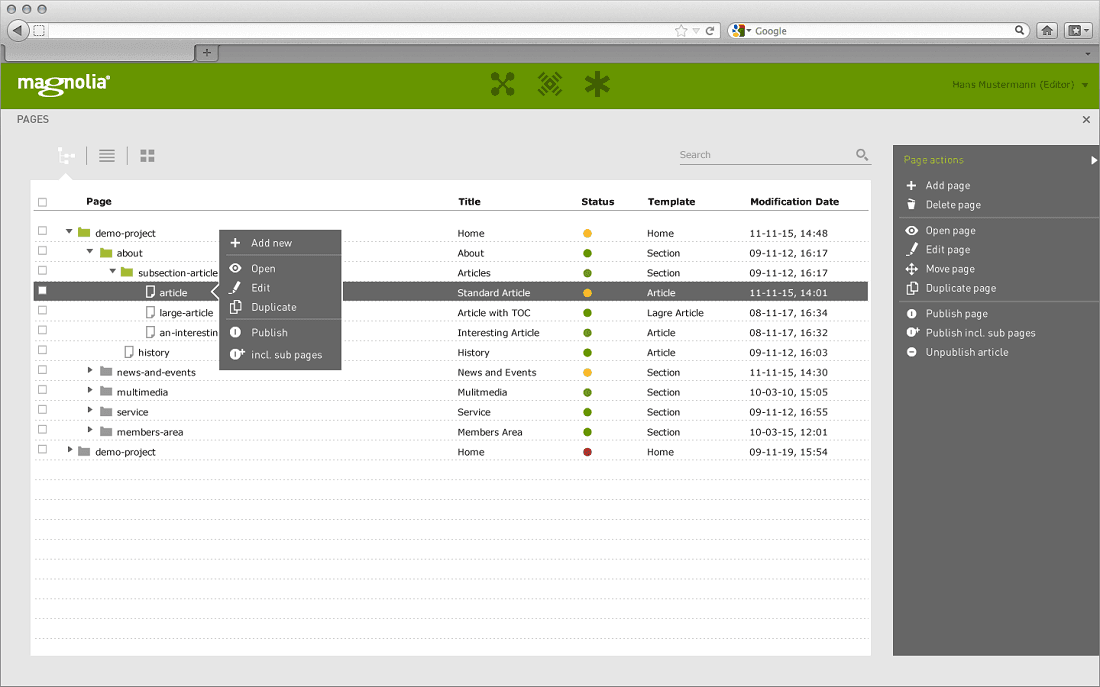Switch to tree view in Pages toolbar
Image resolution: width=1100 pixels, height=687 pixels.
point(66,155)
